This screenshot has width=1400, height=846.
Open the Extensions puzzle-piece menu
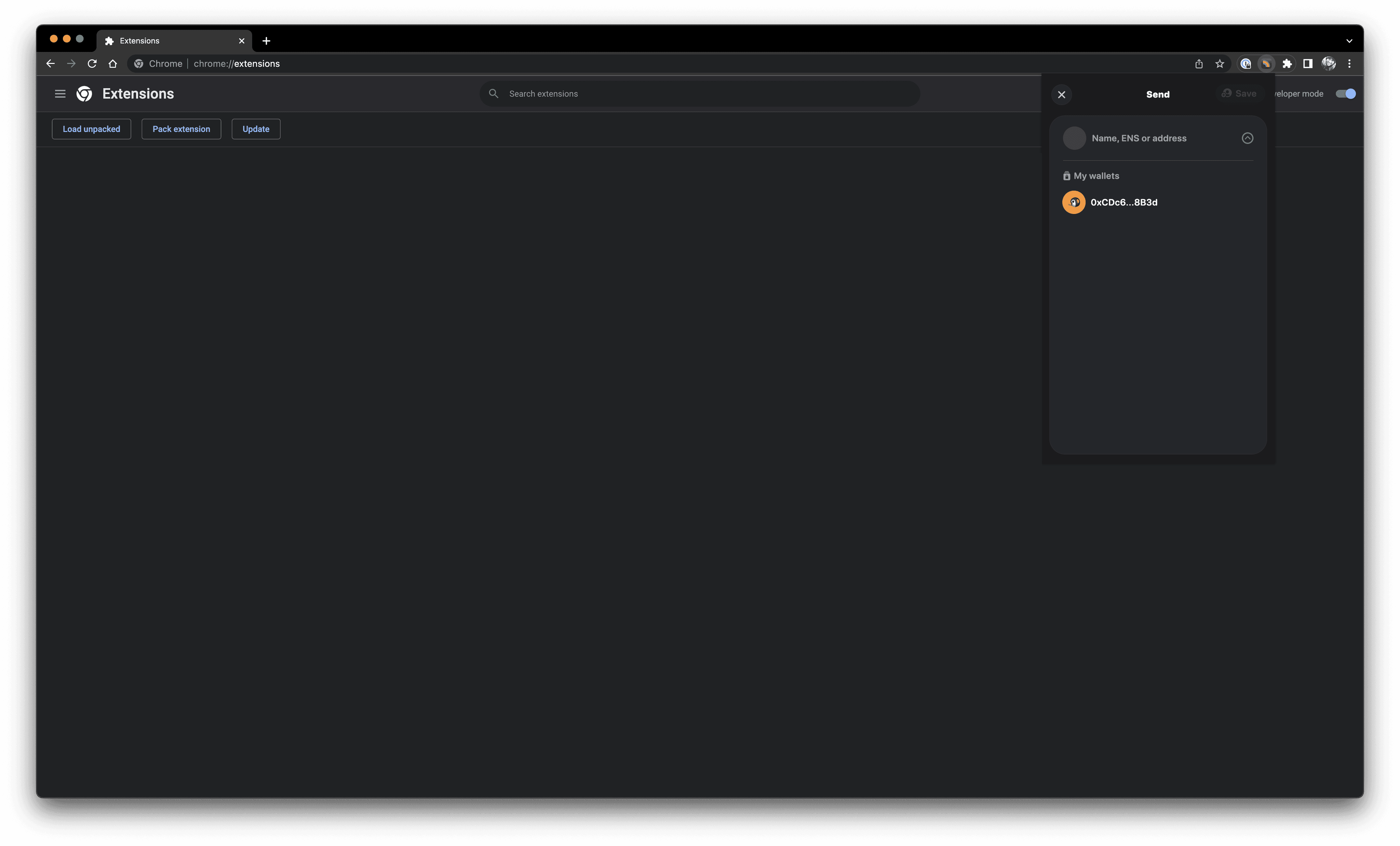pos(1288,64)
